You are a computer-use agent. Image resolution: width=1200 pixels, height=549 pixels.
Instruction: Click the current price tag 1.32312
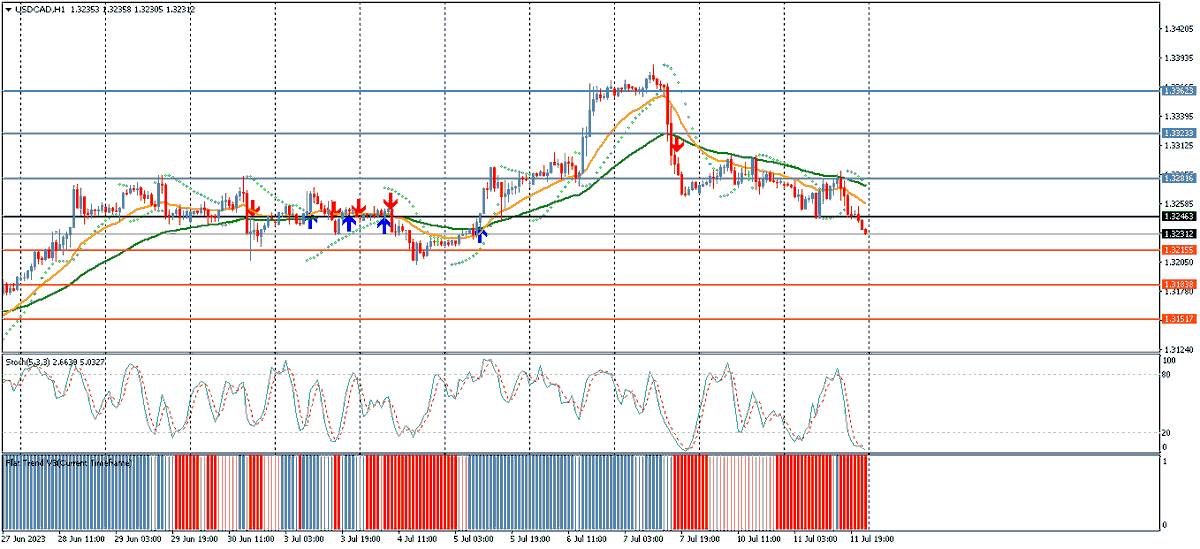coord(1178,234)
